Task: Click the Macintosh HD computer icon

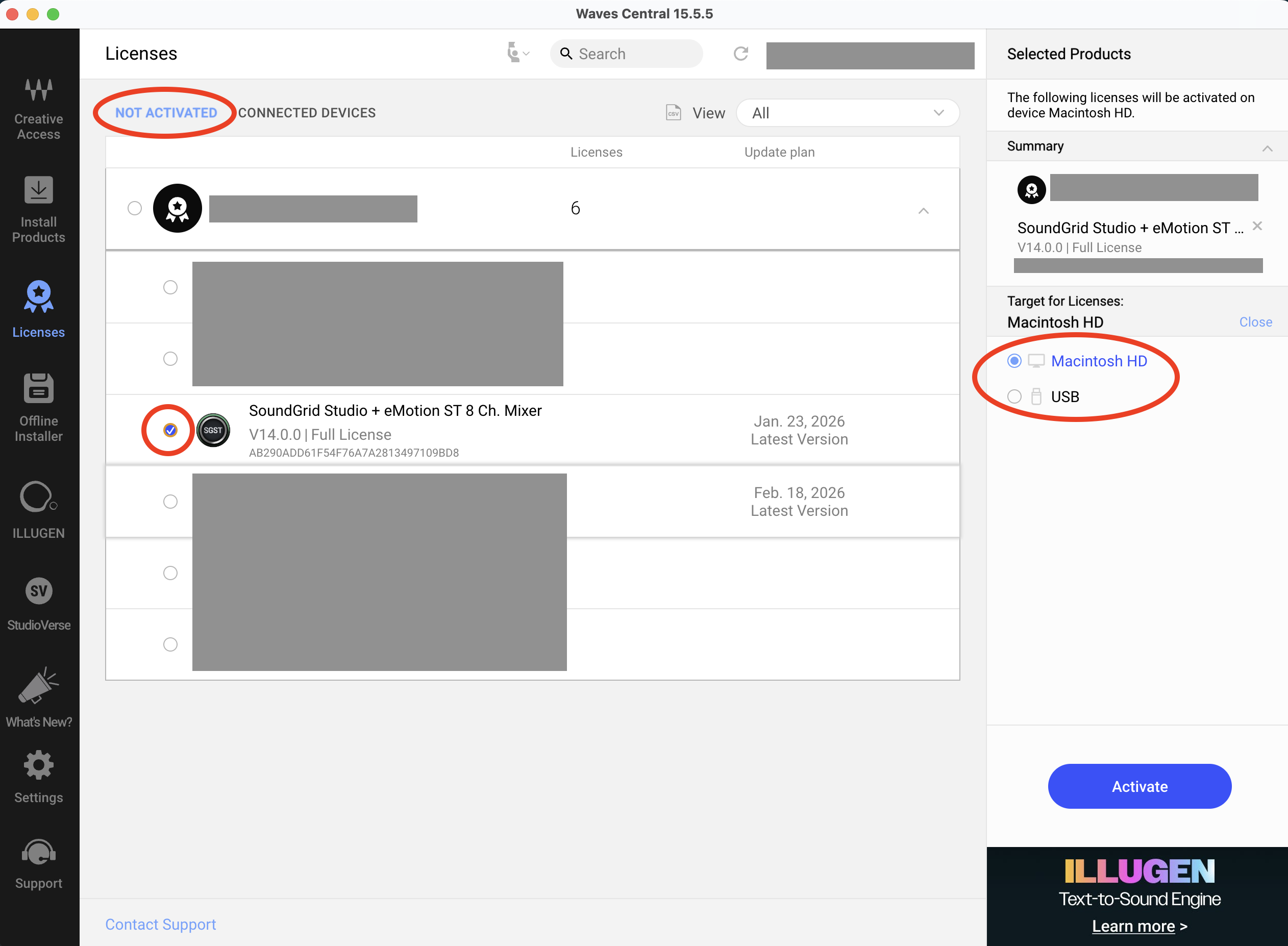Action: [1036, 361]
